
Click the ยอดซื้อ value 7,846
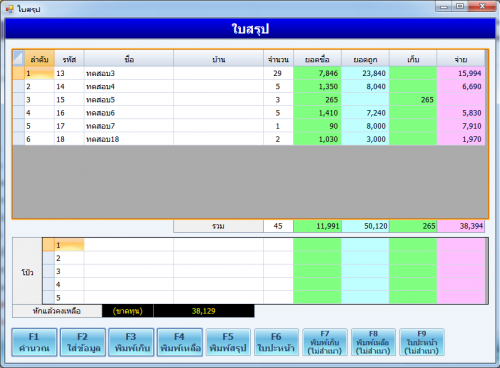[317, 73]
